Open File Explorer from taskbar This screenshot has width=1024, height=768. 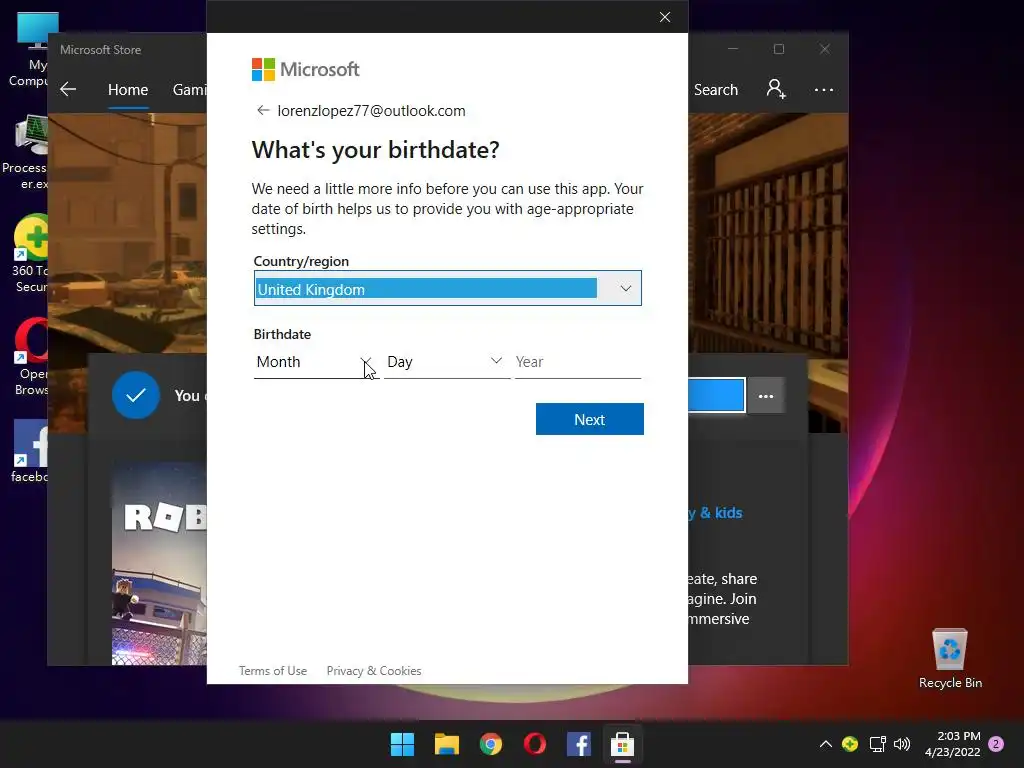[x=447, y=744]
